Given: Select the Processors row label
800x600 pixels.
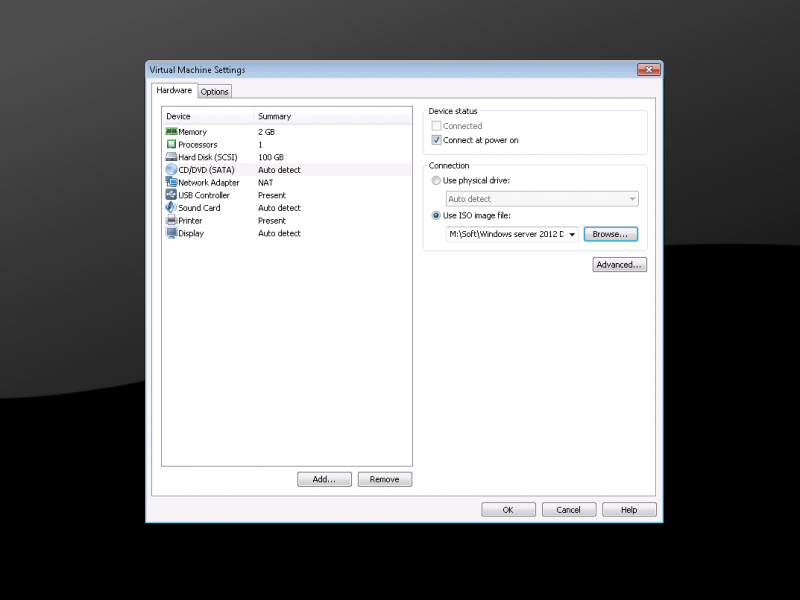Looking at the screenshot, I should pos(197,144).
